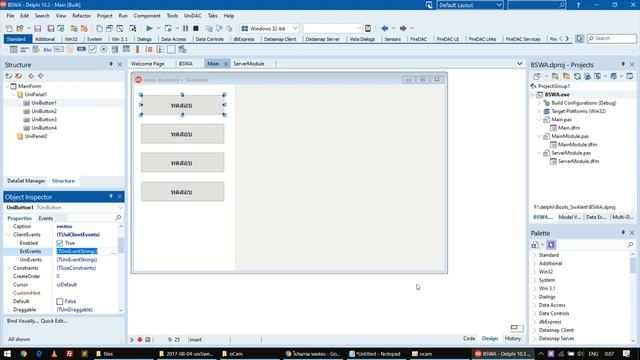
Task: Open the Component menu
Action: 147,16
